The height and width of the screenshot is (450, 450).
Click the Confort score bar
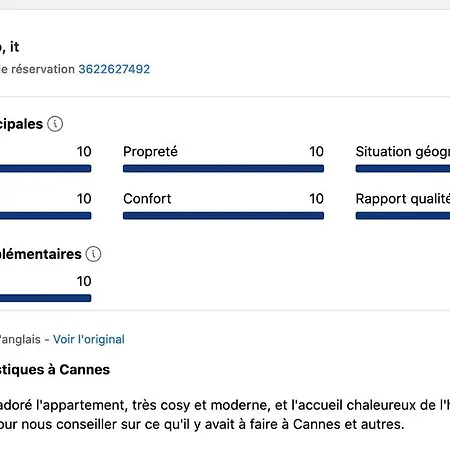coord(223,216)
